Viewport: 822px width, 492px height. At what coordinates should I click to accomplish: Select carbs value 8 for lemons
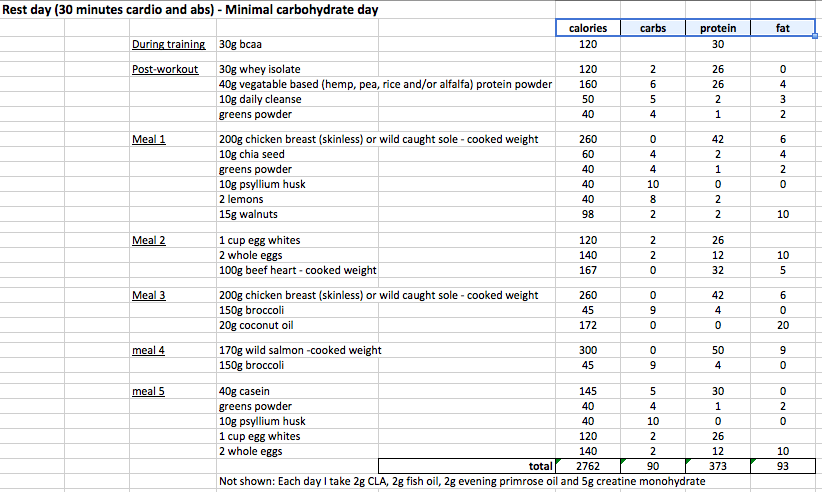coord(653,199)
